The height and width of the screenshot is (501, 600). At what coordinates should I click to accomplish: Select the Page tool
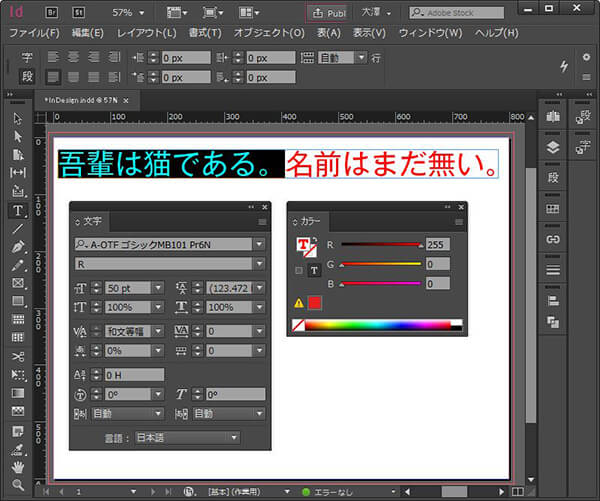18,155
